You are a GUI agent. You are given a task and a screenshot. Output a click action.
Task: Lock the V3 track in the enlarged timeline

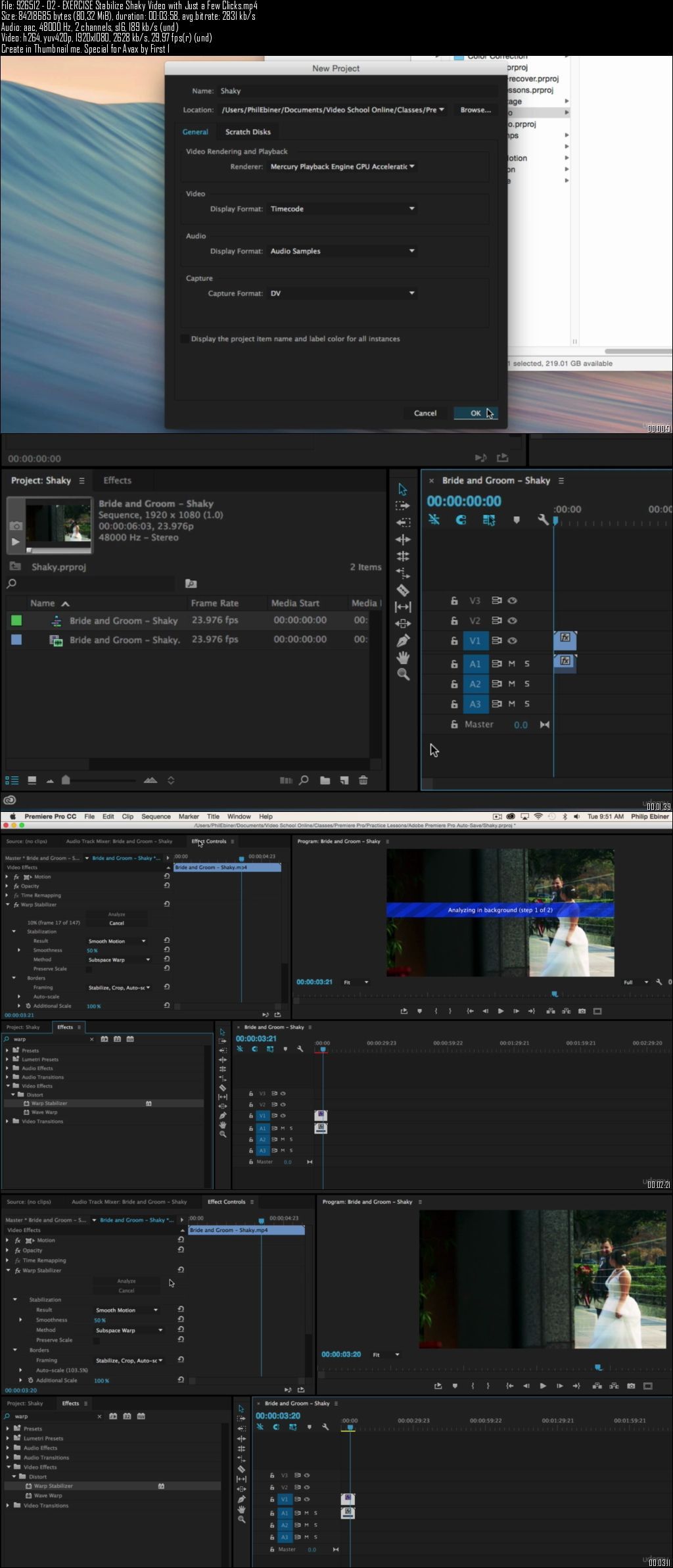point(453,600)
